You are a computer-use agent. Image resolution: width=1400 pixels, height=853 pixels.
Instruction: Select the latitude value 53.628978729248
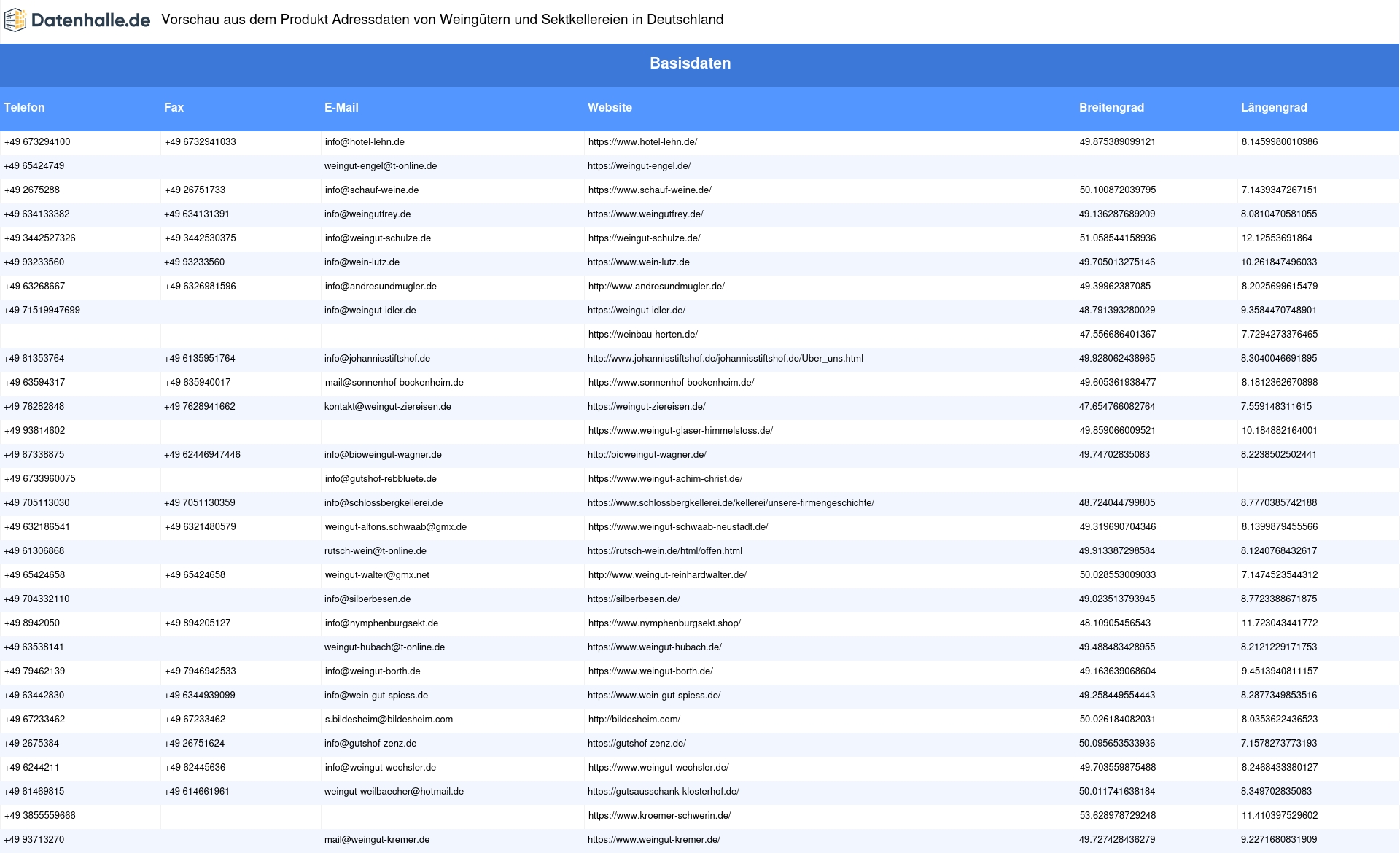coord(1118,816)
